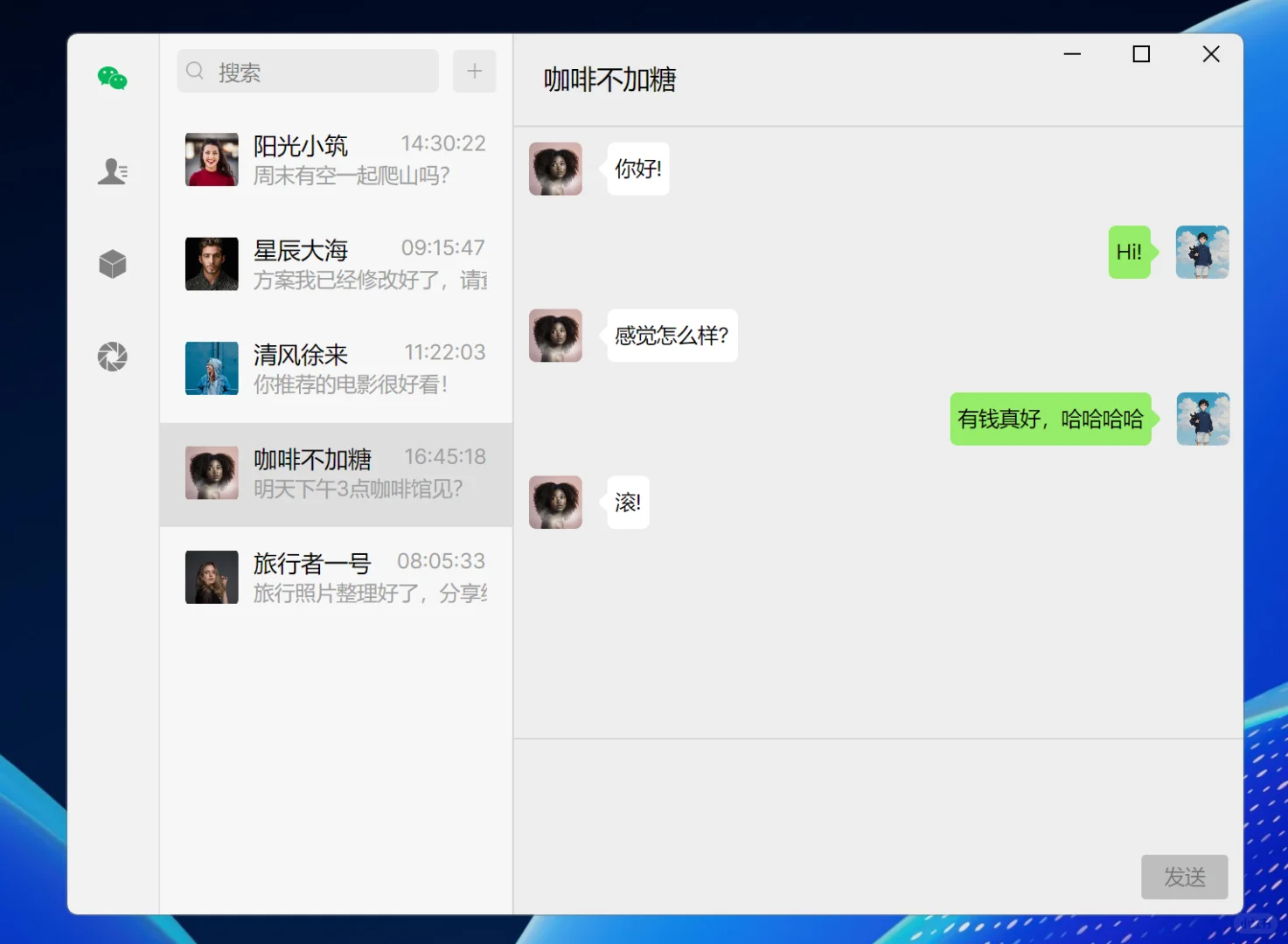Click 旅行者一号's avatar thumbnail
The height and width of the screenshot is (944, 1288).
tap(212, 577)
